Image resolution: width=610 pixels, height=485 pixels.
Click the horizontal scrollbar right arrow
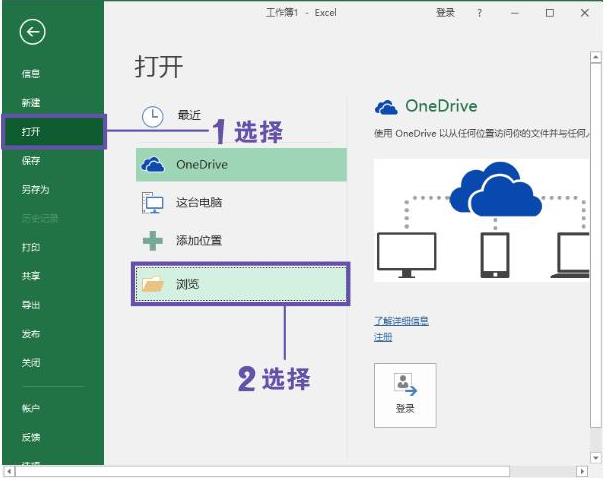coord(582,471)
